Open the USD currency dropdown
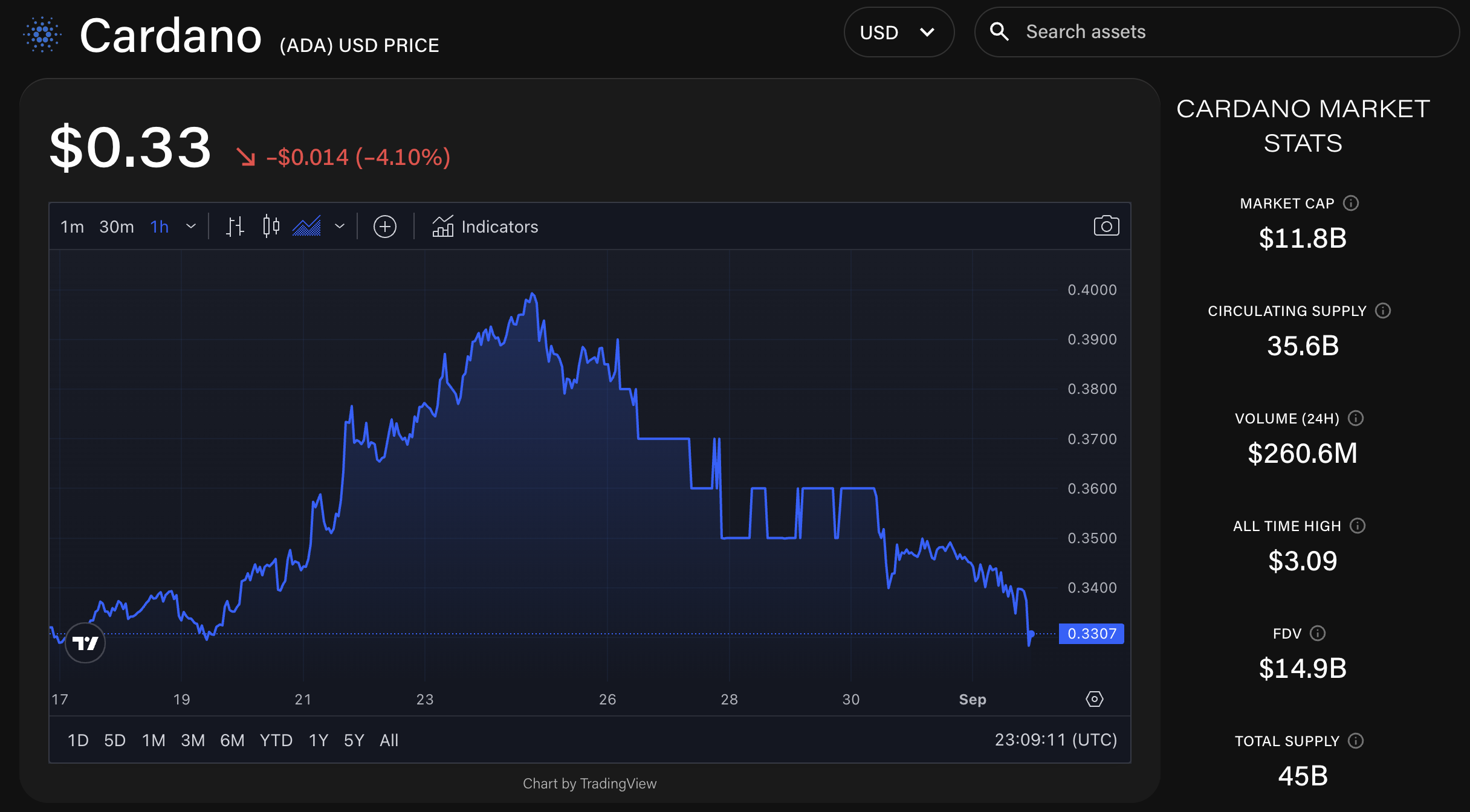The width and height of the screenshot is (1470, 812). pyautogui.click(x=898, y=32)
